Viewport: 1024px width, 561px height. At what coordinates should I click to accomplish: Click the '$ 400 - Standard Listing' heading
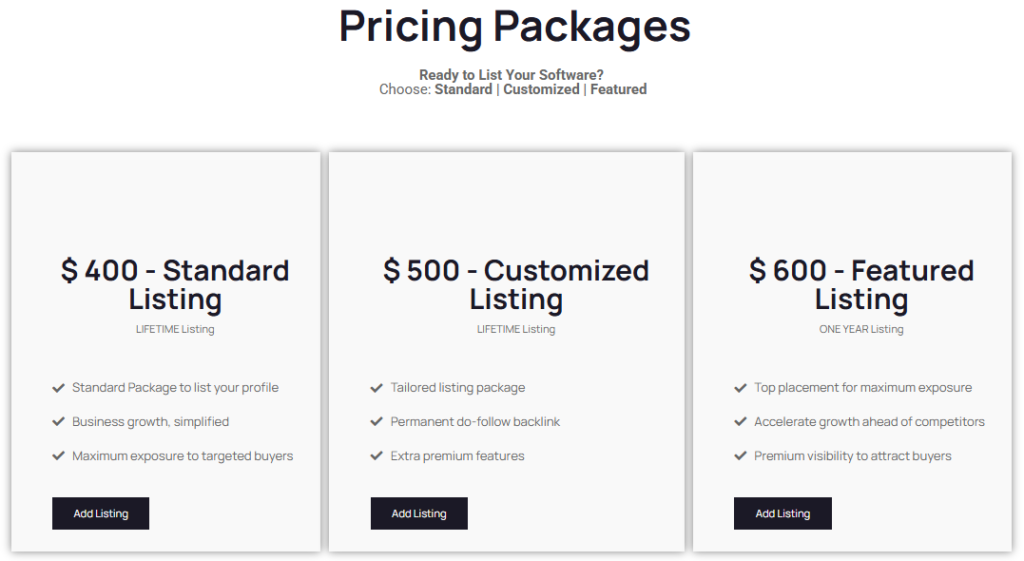[x=175, y=284]
